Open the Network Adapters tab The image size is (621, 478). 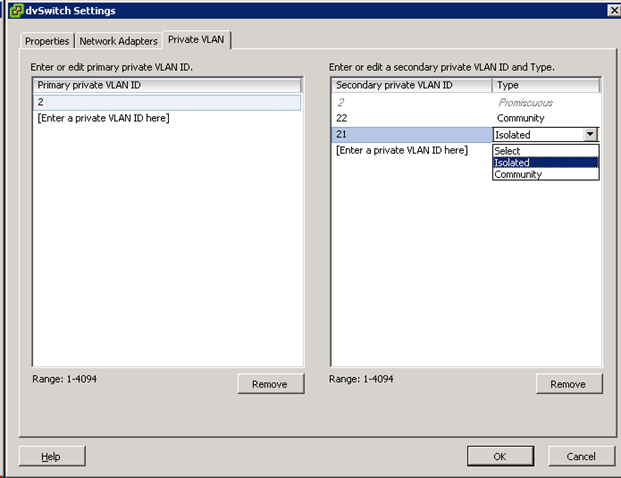(x=118, y=41)
